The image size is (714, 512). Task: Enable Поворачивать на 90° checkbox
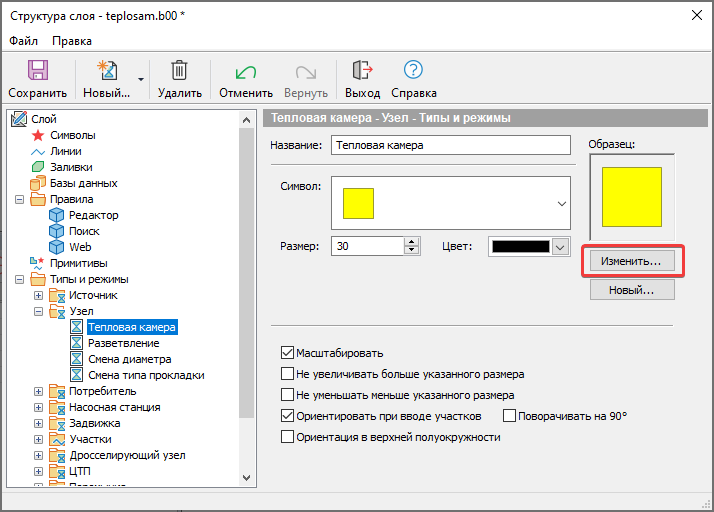pyautogui.click(x=510, y=416)
